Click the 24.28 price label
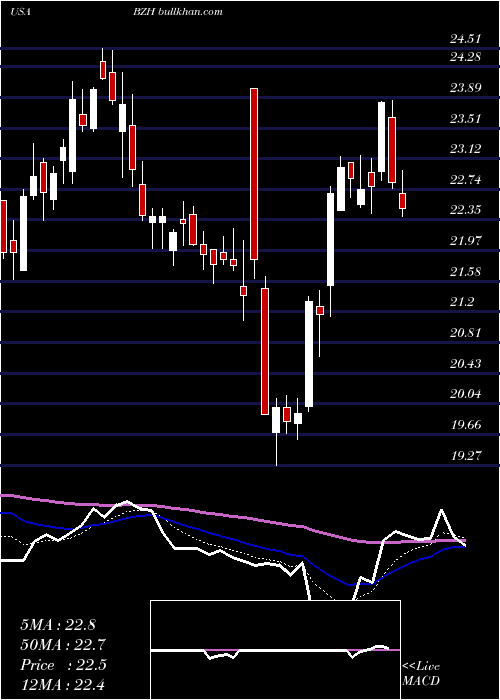 466,57
